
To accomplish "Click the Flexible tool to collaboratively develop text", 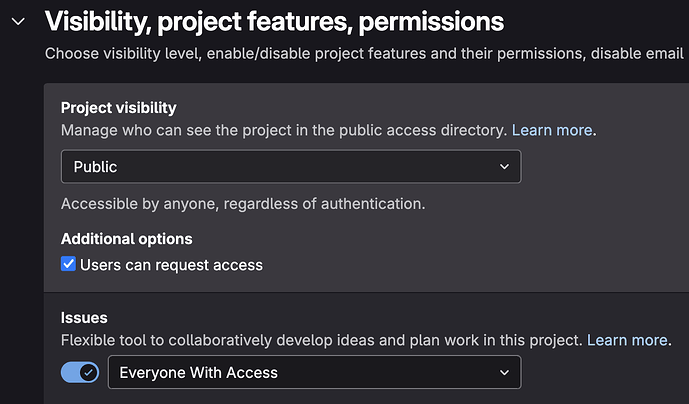I will 321,340.
